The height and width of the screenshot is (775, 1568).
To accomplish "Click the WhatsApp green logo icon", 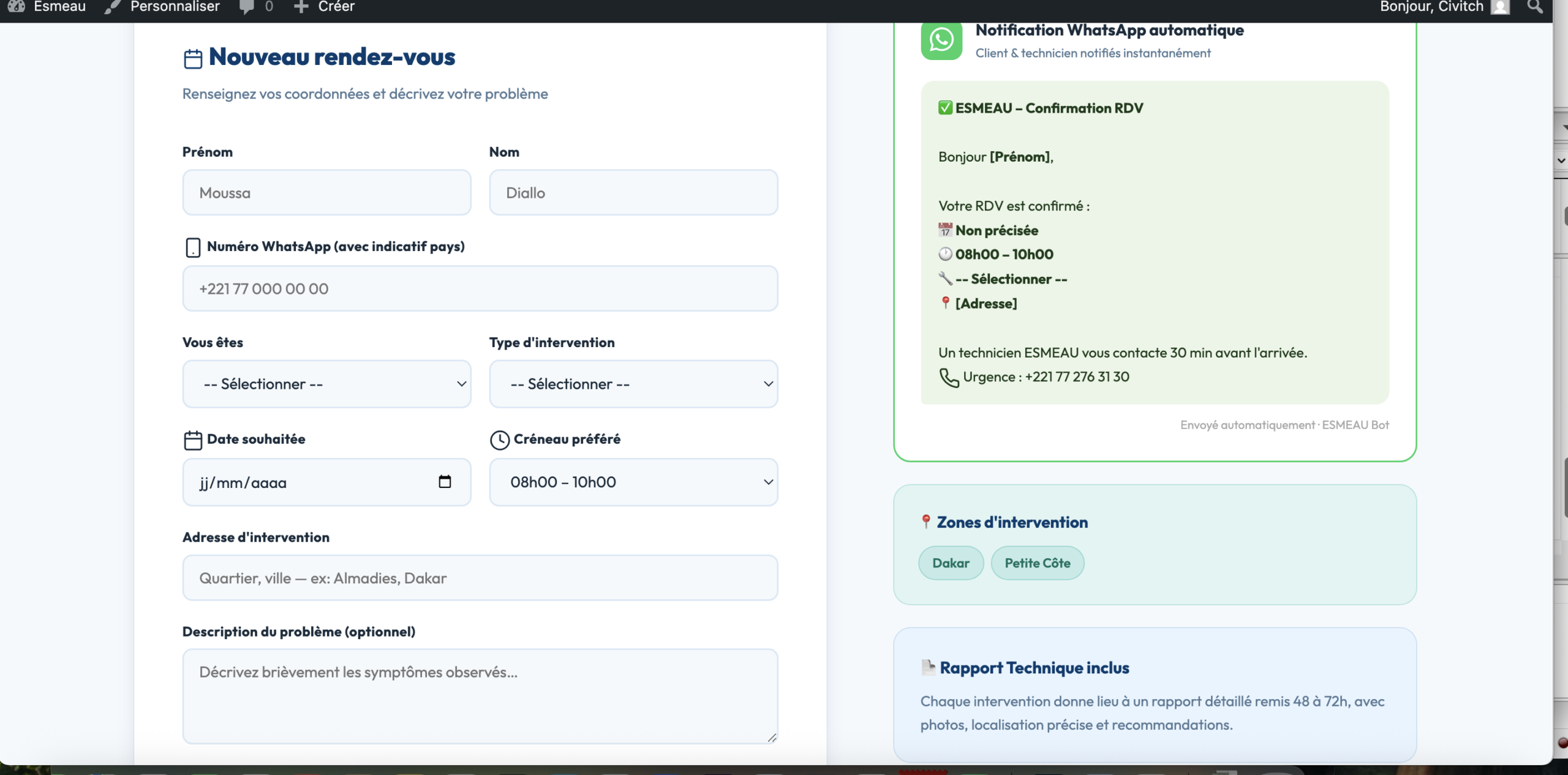I will (x=941, y=40).
